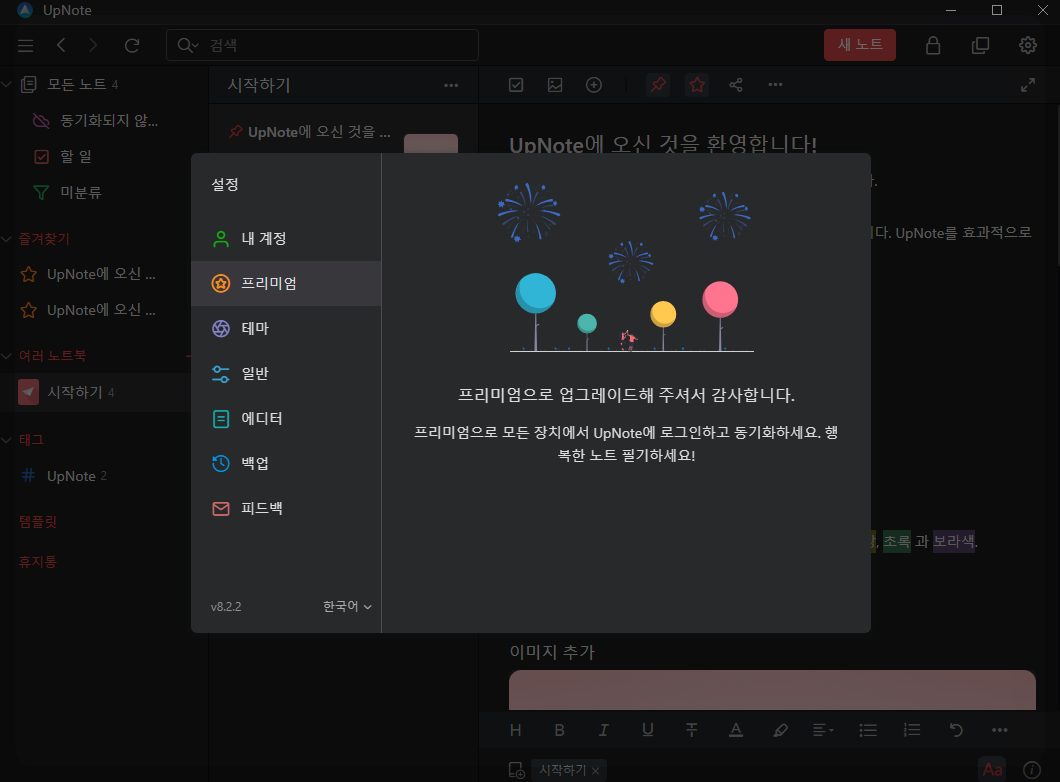This screenshot has width=1060, height=782.
Task: Click the share note icon
Action: tap(736, 84)
